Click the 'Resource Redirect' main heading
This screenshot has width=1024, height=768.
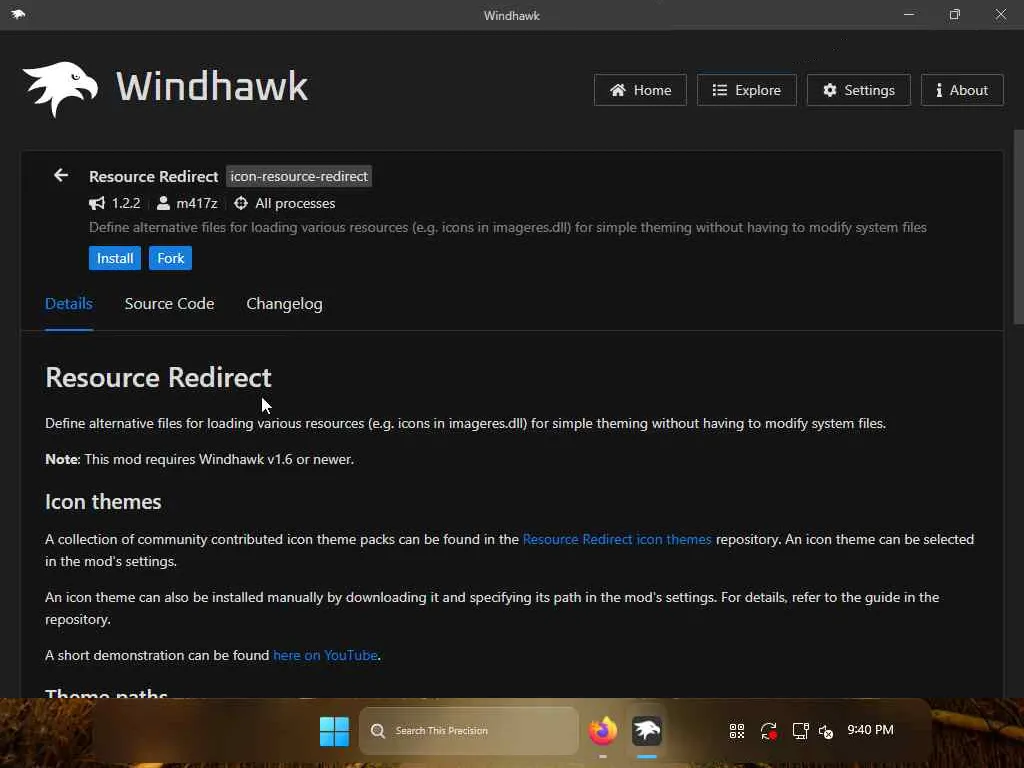[158, 377]
